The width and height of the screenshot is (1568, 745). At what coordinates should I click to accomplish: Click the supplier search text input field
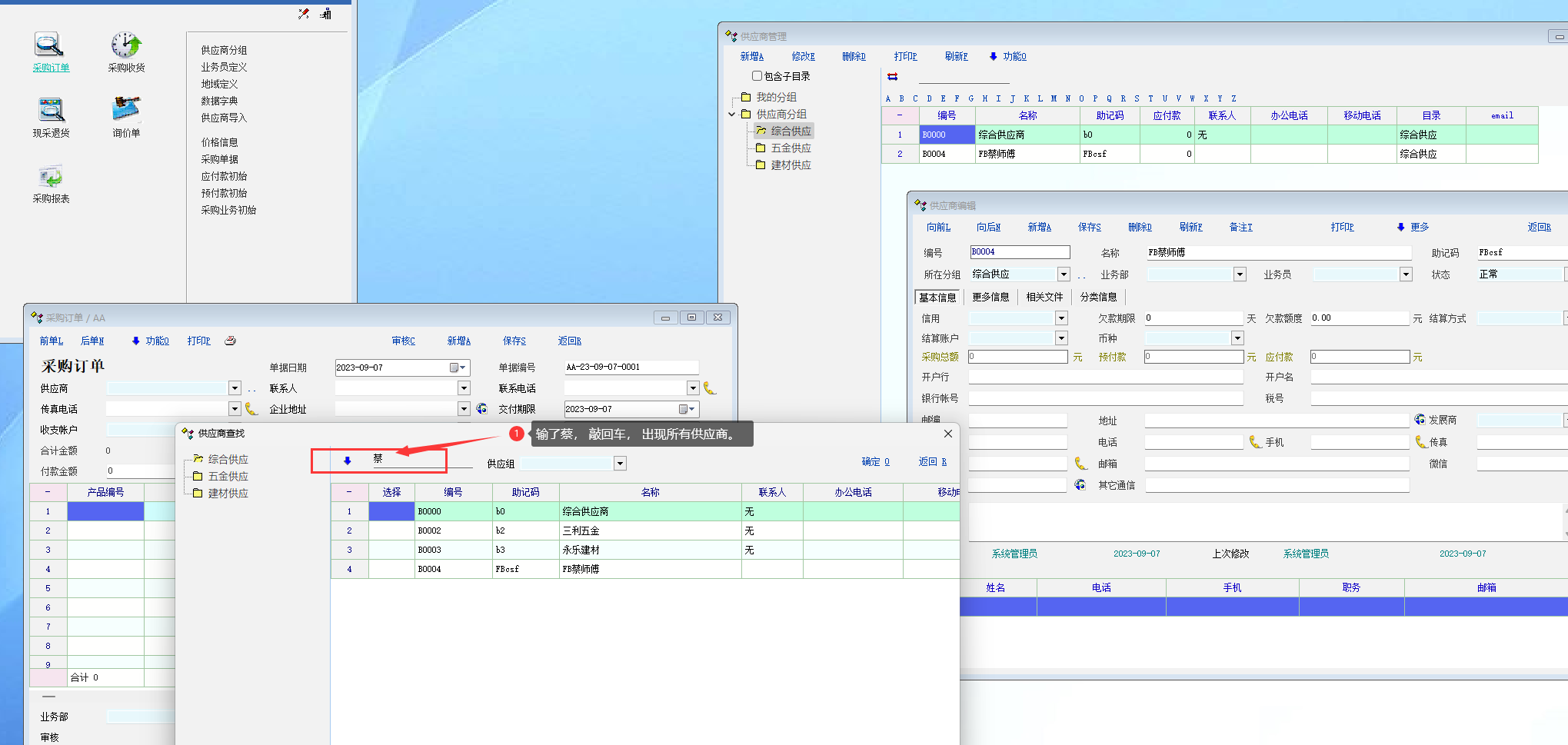(419, 460)
